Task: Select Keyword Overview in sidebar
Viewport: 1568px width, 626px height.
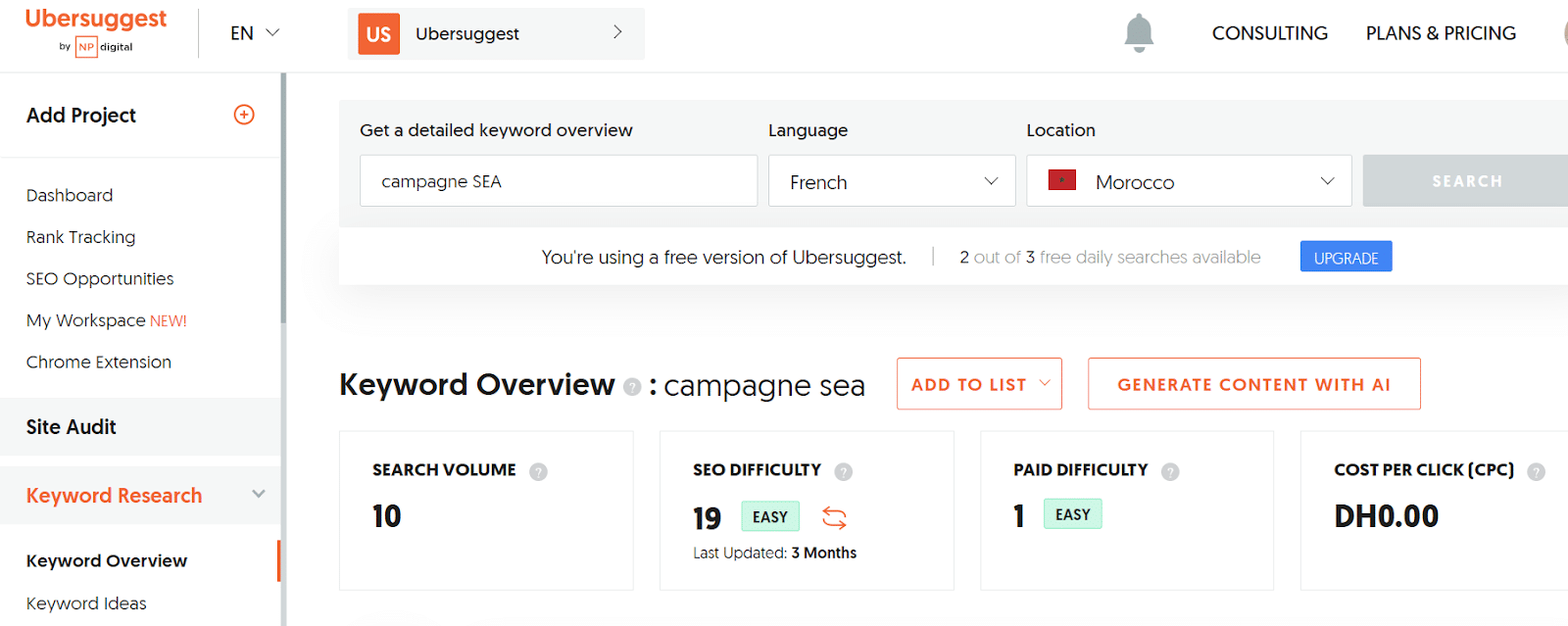Action: (x=107, y=560)
